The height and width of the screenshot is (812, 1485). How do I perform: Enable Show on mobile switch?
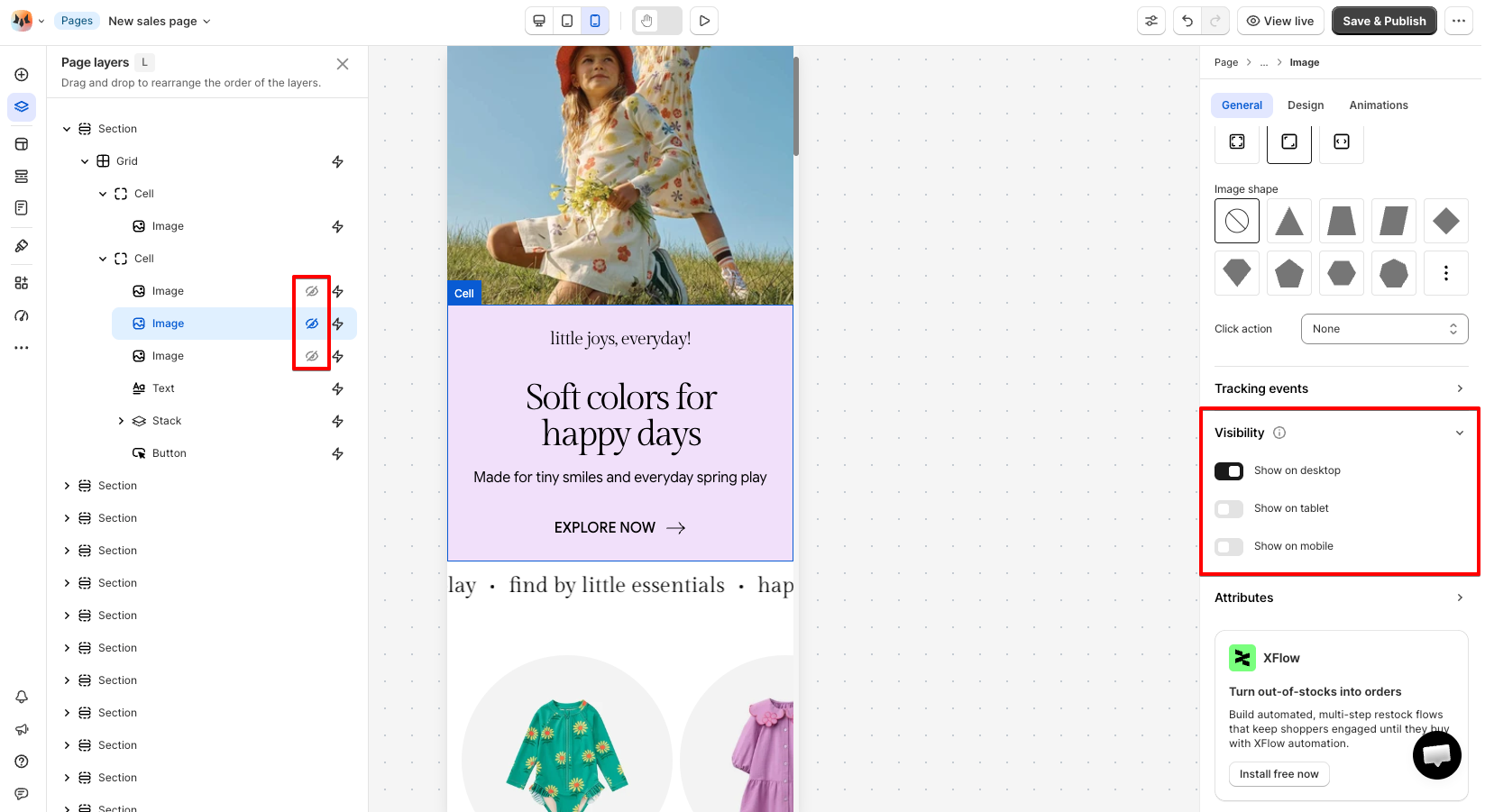pyautogui.click(x=1229, y=546)
